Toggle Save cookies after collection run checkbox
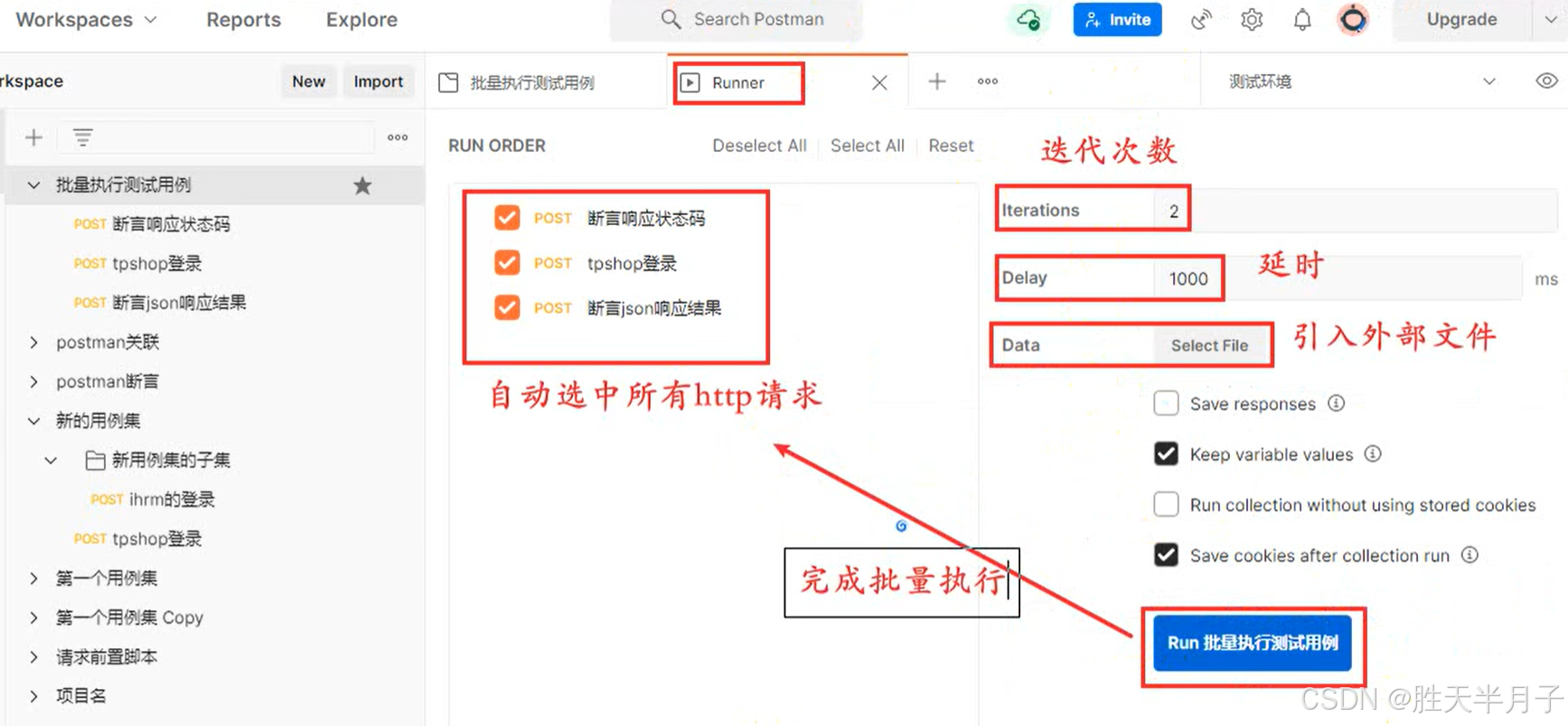1568x726 pixels. pos(1166,555)
